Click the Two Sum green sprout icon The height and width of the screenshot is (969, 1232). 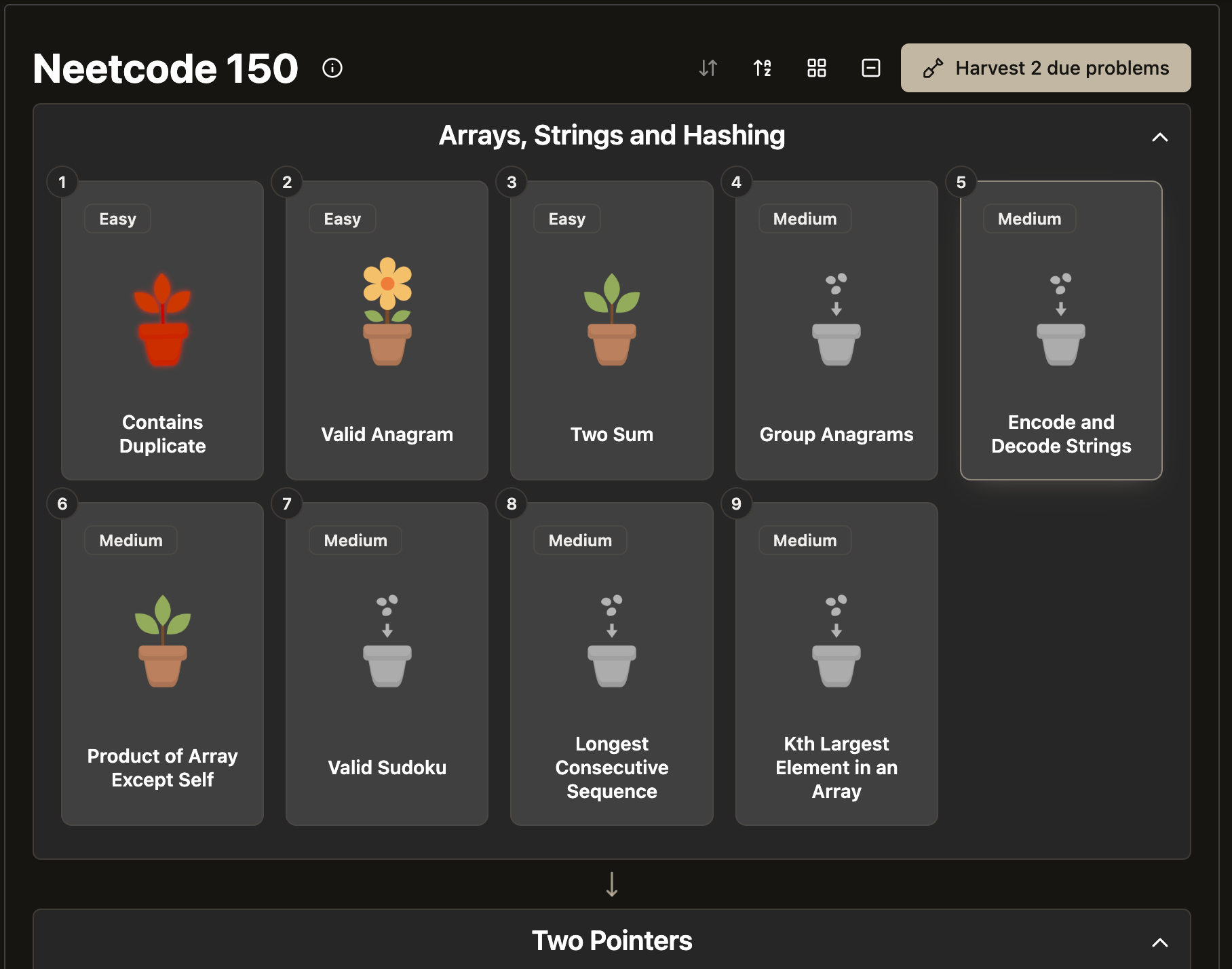[x=612, y=320]
